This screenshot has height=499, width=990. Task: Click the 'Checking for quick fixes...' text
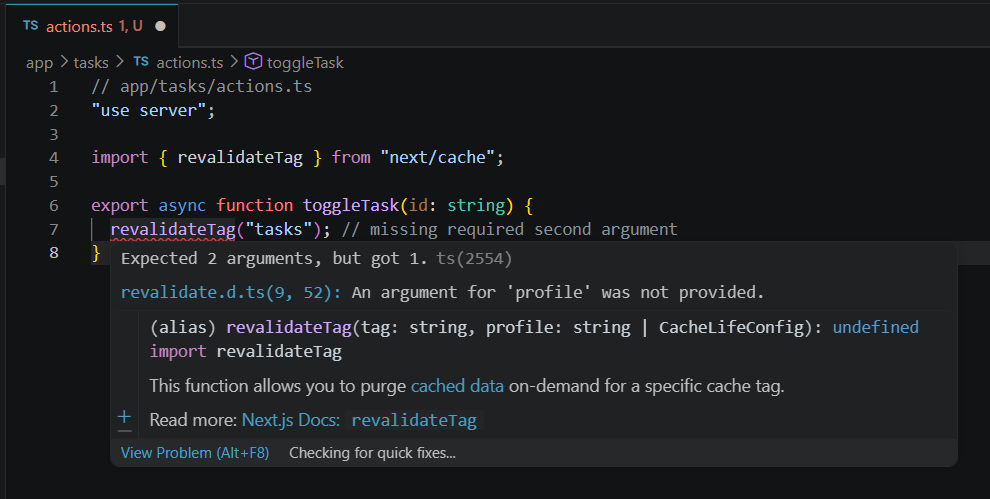(373, 453)
